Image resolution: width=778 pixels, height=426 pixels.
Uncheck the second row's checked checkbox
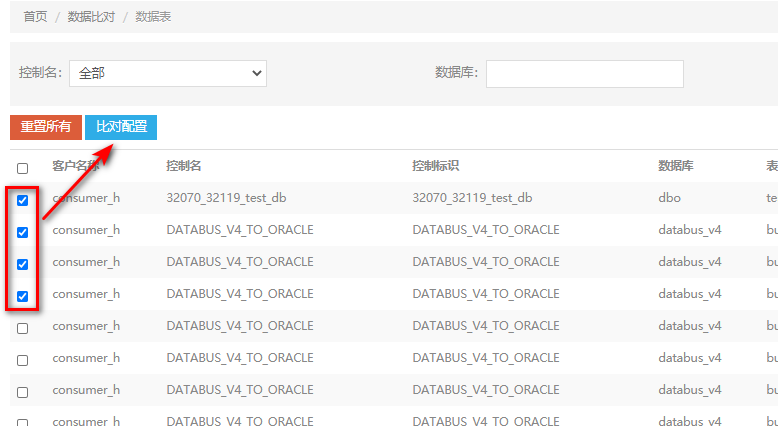coord(22,232)
